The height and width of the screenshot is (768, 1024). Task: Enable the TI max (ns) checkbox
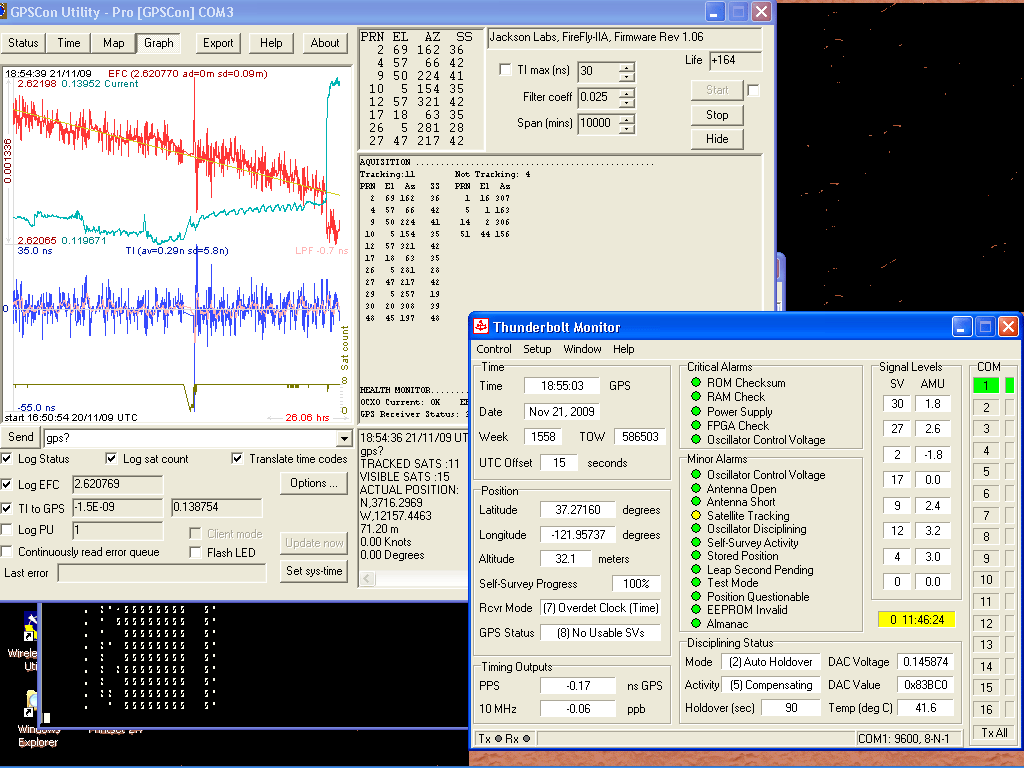pyautogui.click(x=505, y=70)
